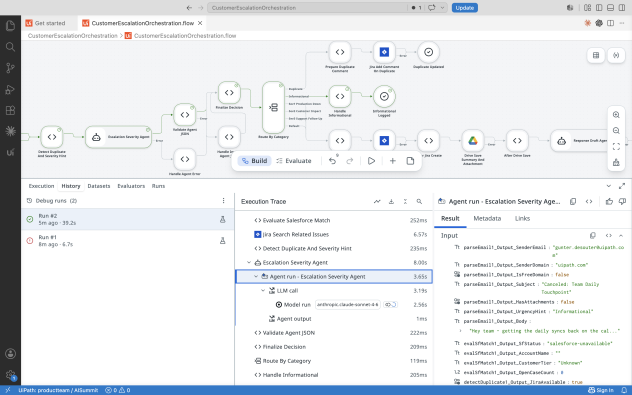Open the canvas table view button
Image resolution: width=632 pixels, height=395 pixels.
point(596,55)
